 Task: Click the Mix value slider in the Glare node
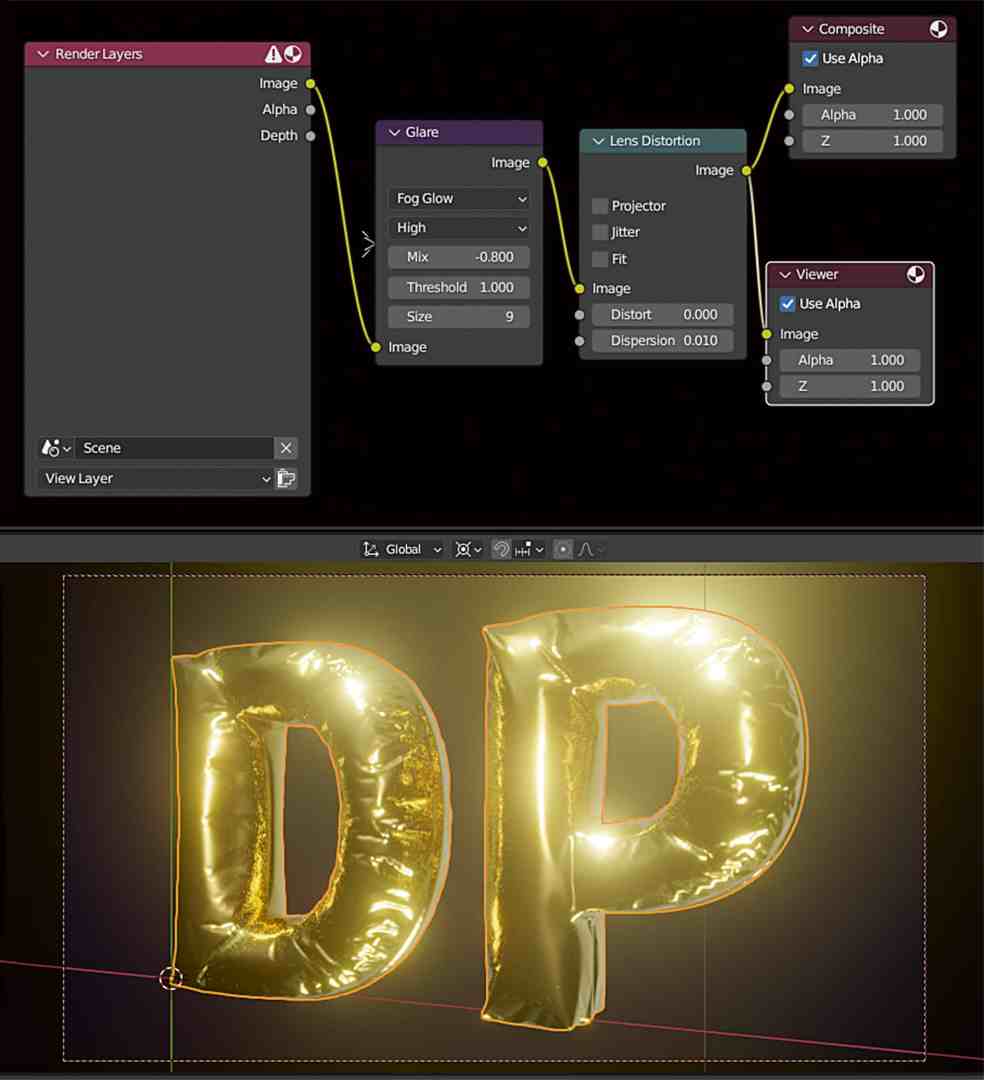click(458, 257)
